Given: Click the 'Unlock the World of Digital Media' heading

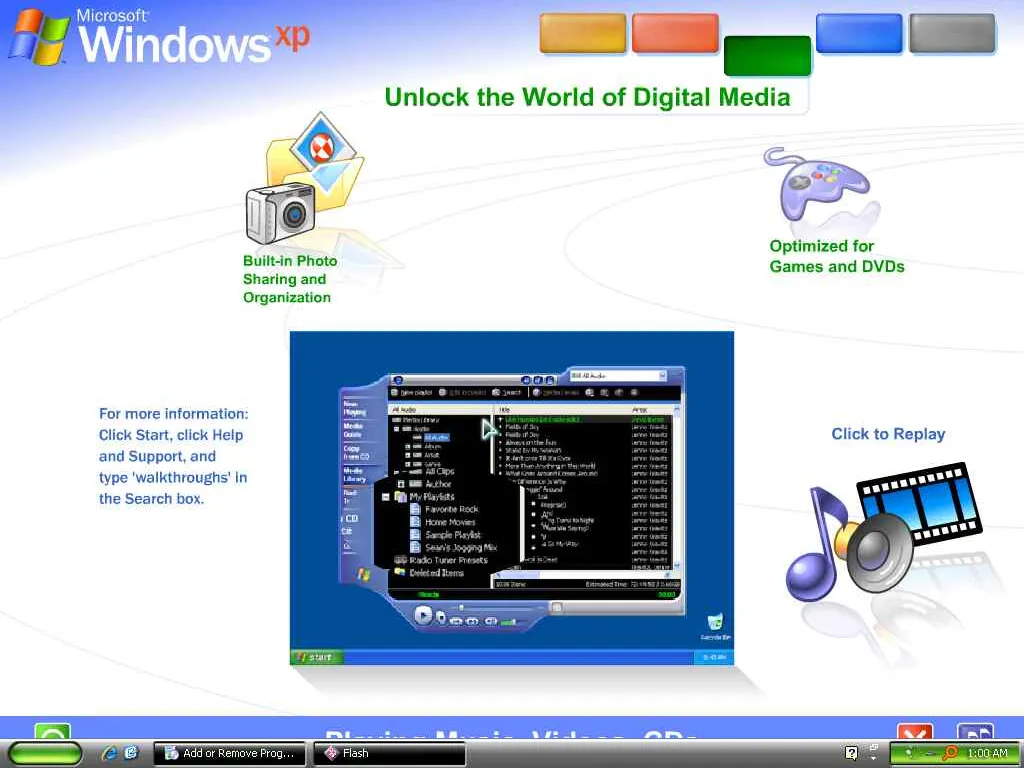Looking at the screenshot, I should [x=587, y=97].
